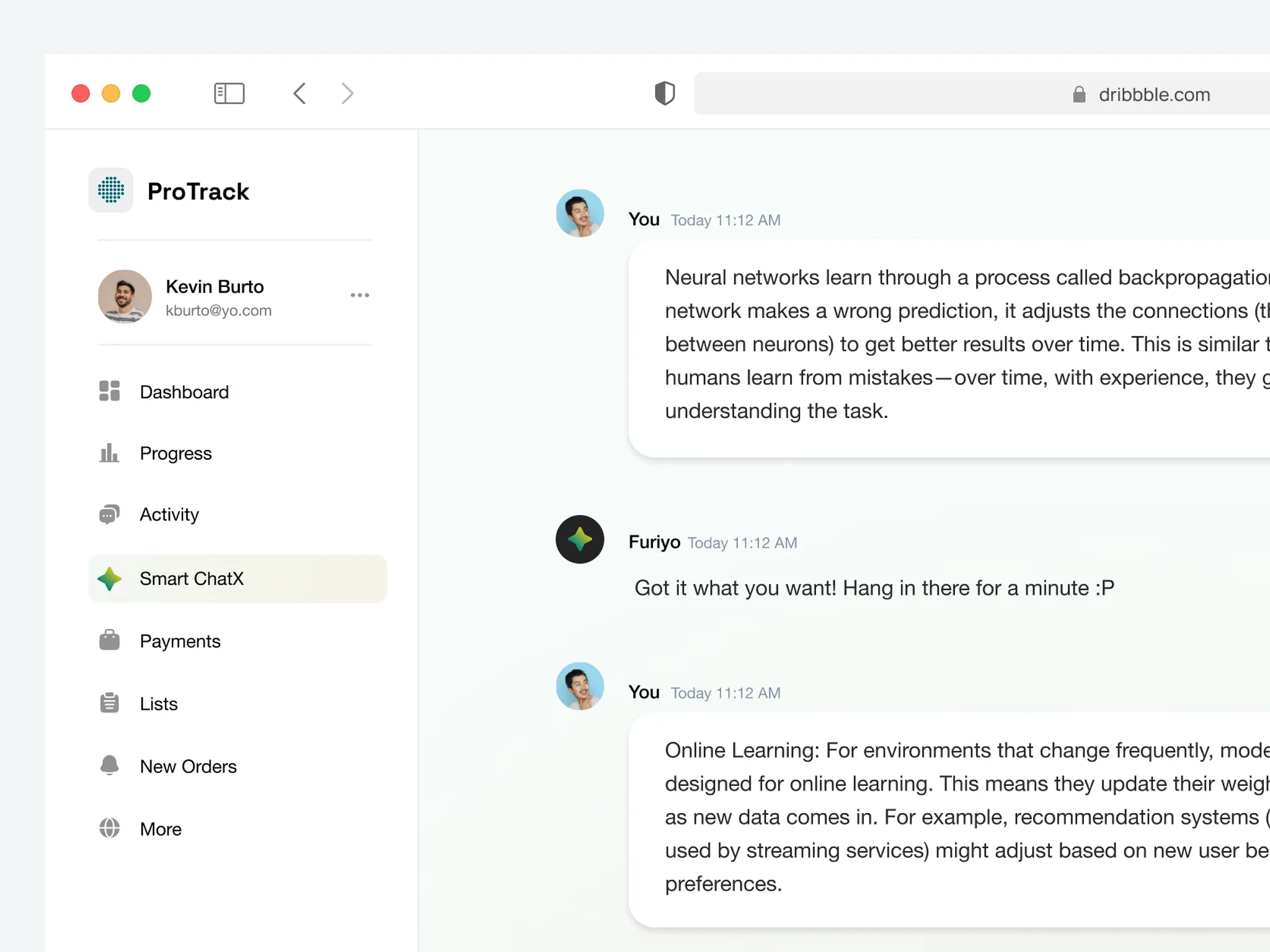Toggle the browser sidebar panel
The image size is (1270, 952).
click(229, 94)
